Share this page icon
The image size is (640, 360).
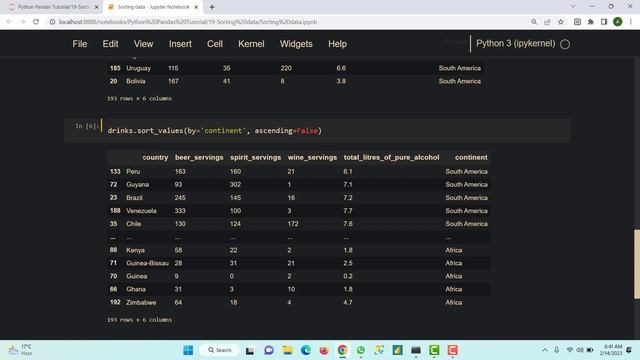547,22
